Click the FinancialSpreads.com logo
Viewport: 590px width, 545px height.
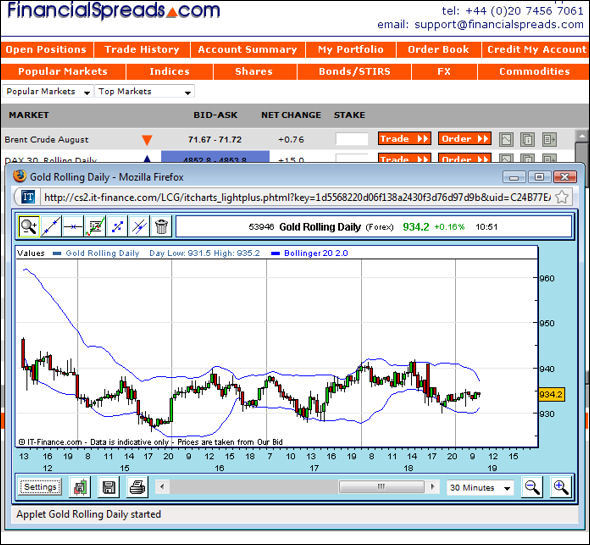(114, 11)
